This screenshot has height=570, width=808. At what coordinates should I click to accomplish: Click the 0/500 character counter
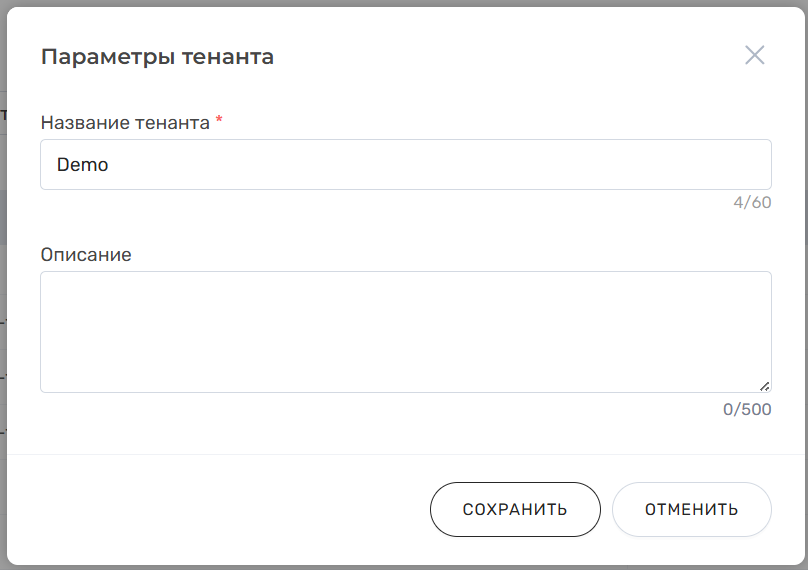[x=747, y=410]
